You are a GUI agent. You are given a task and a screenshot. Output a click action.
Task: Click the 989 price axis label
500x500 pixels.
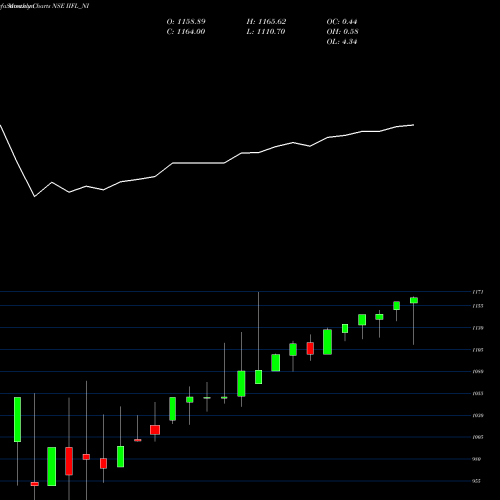tap(477, 459)
